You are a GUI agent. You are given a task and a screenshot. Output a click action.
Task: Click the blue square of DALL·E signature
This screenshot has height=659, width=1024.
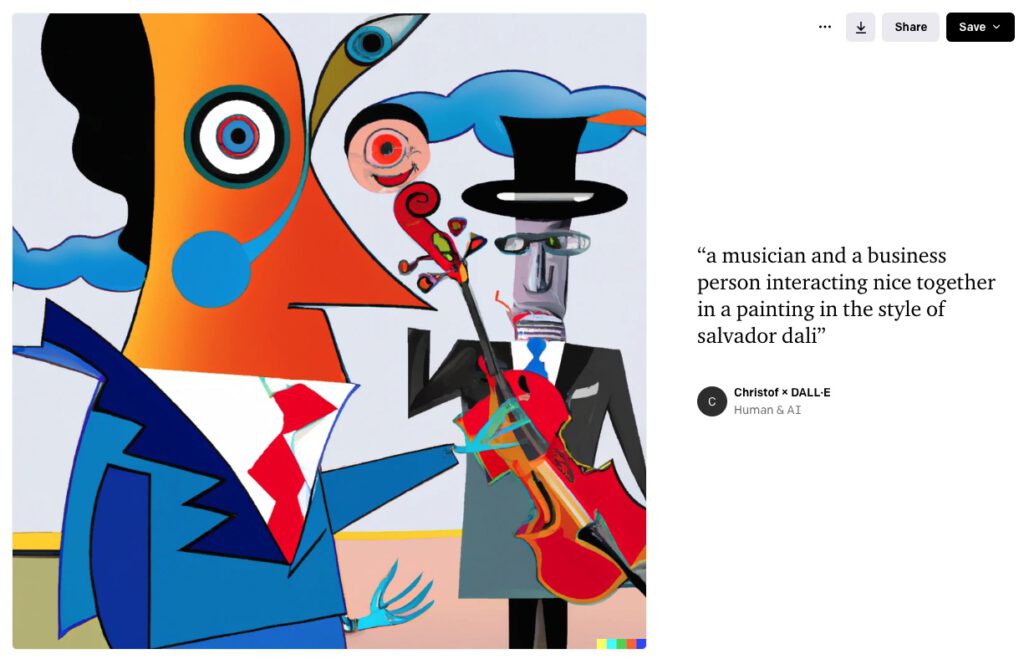641,643
